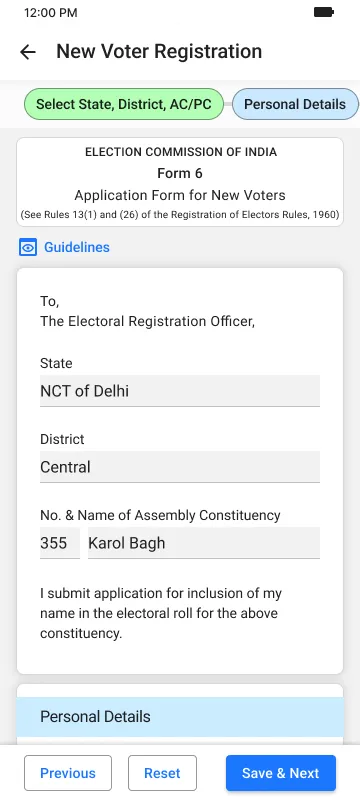Open Guidelines via the eye icon
The height and width of the screenshot is (800, 360).
click(x=28, y=248)
